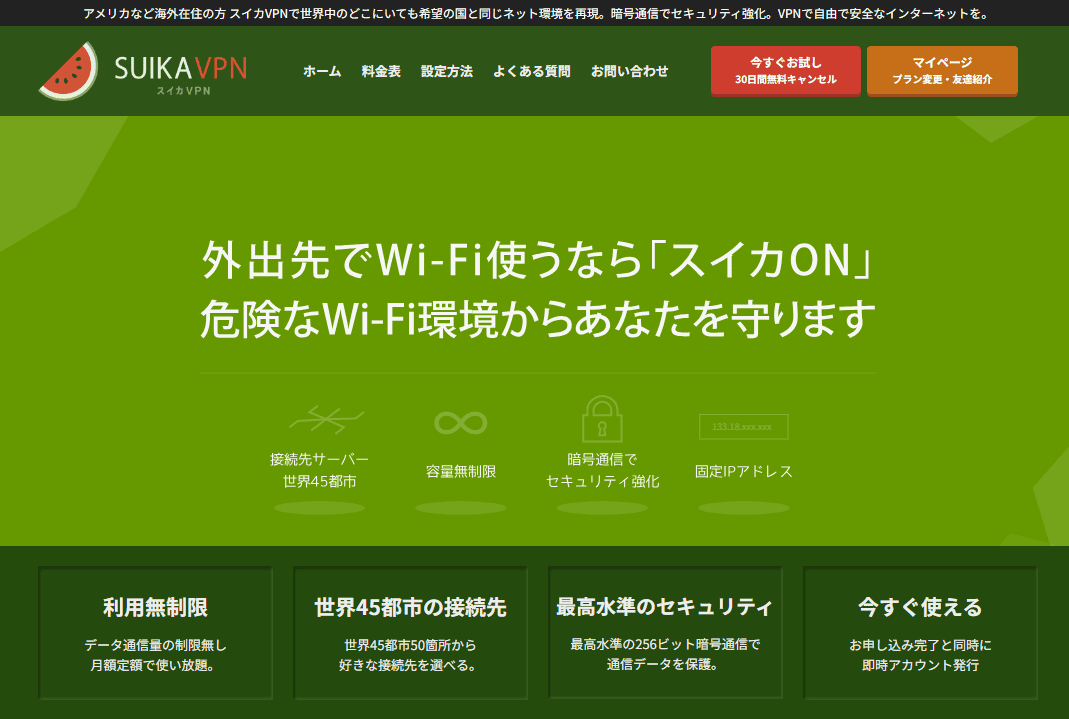
Task: Open the ホーム menu item
Action: (x=322, y=71)
